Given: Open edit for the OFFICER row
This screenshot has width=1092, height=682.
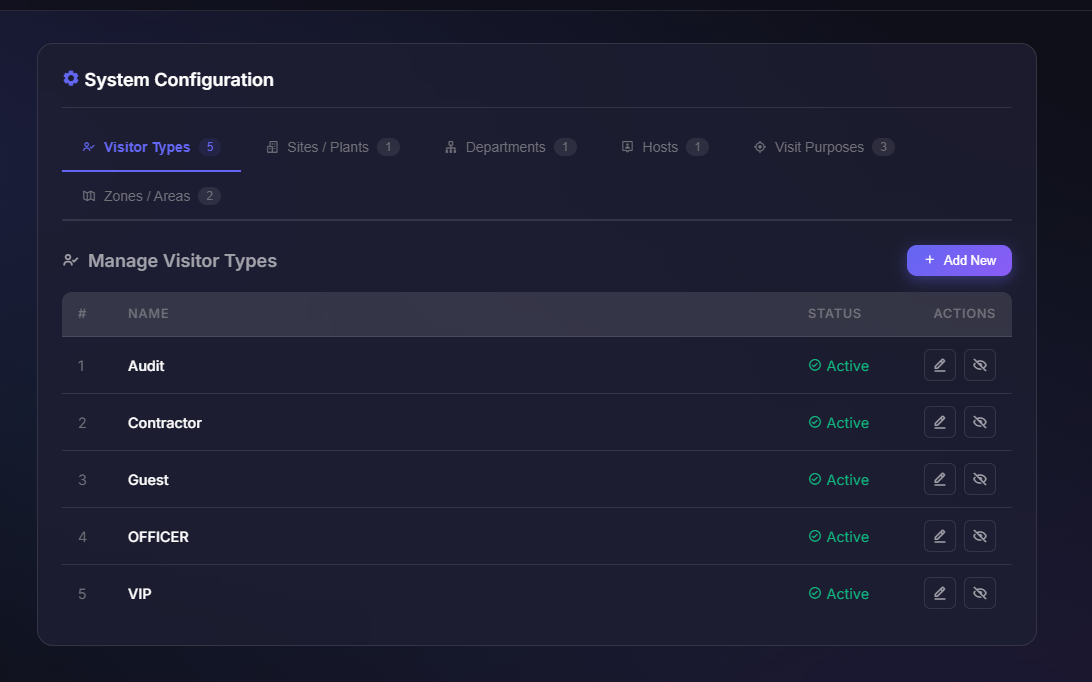Looking at the screenshot, I should click(x=939, y=536).
